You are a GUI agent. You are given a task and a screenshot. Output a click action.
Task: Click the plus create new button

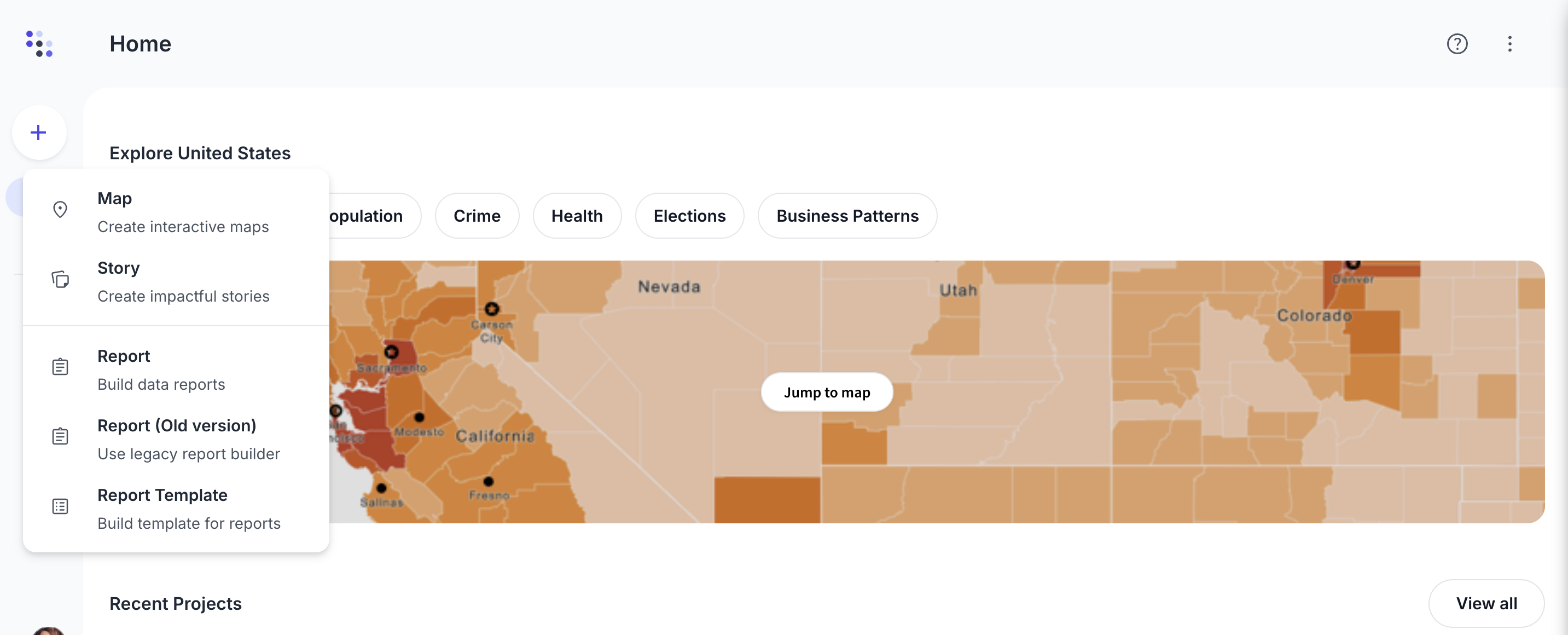[x=39, y=132]
